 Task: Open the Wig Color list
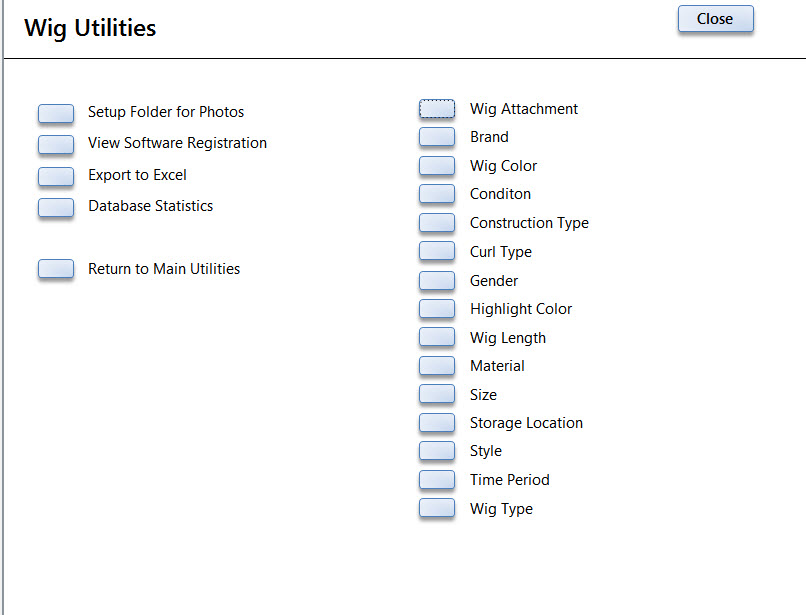(437, 166)
